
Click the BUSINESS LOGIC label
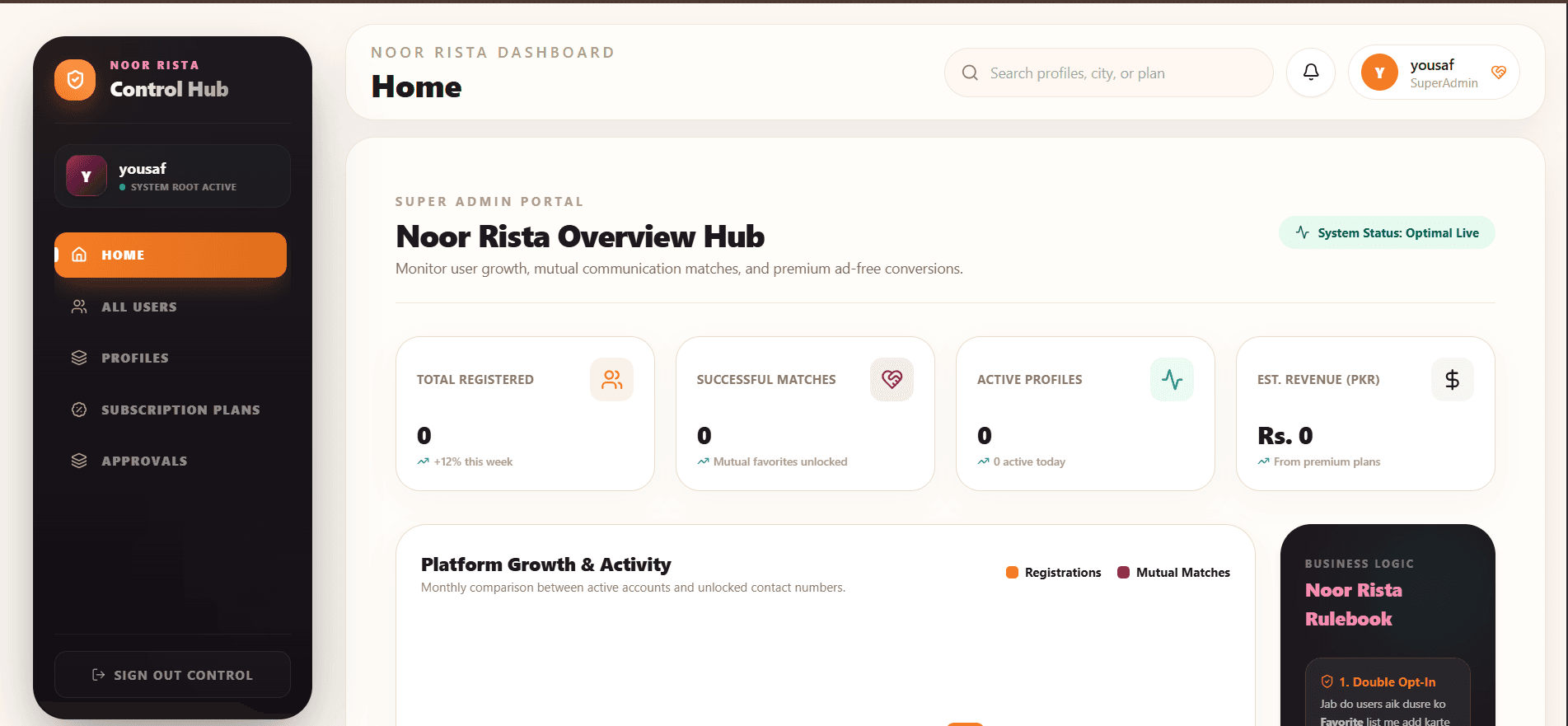tap(1360, 564)
